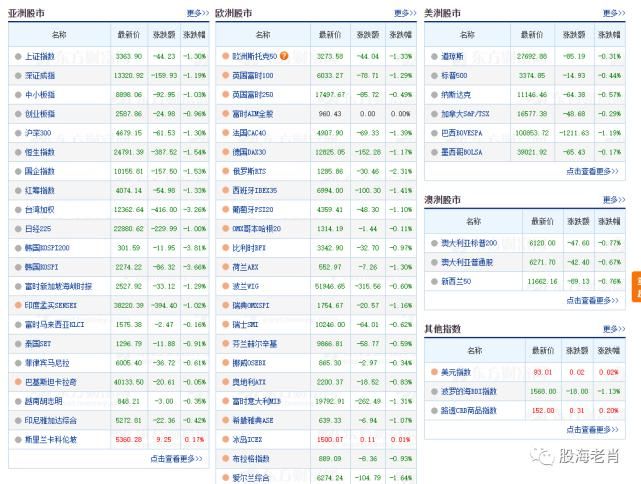The image size is (641, 484).
Task: Click the 泰国SET index name
Action: (x=38, y=343)
